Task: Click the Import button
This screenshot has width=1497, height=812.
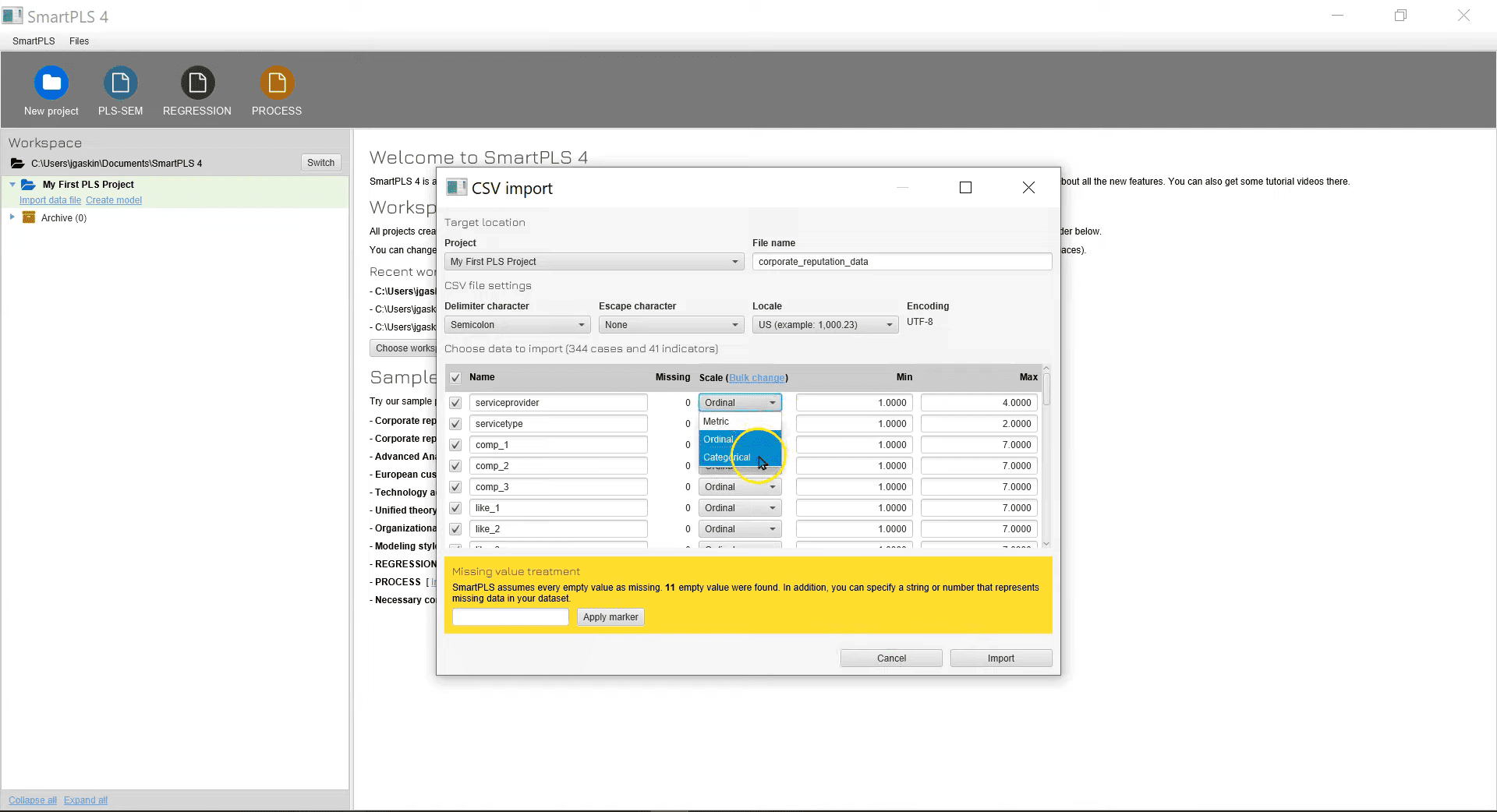Action: tap(1000, 658)
